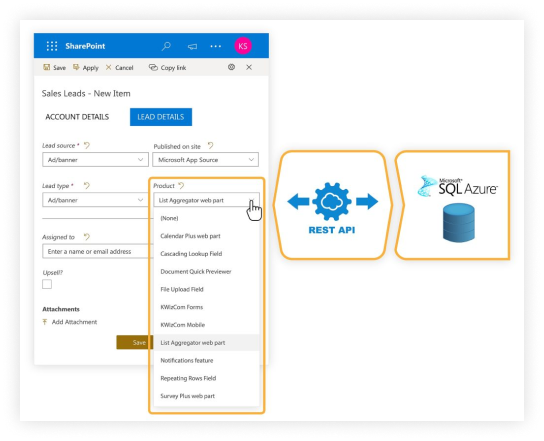Image resolution: width=544 pixels, height=441 pixels.
Task: Open the SharePoint app launcher grid
Action: (52, 46)
